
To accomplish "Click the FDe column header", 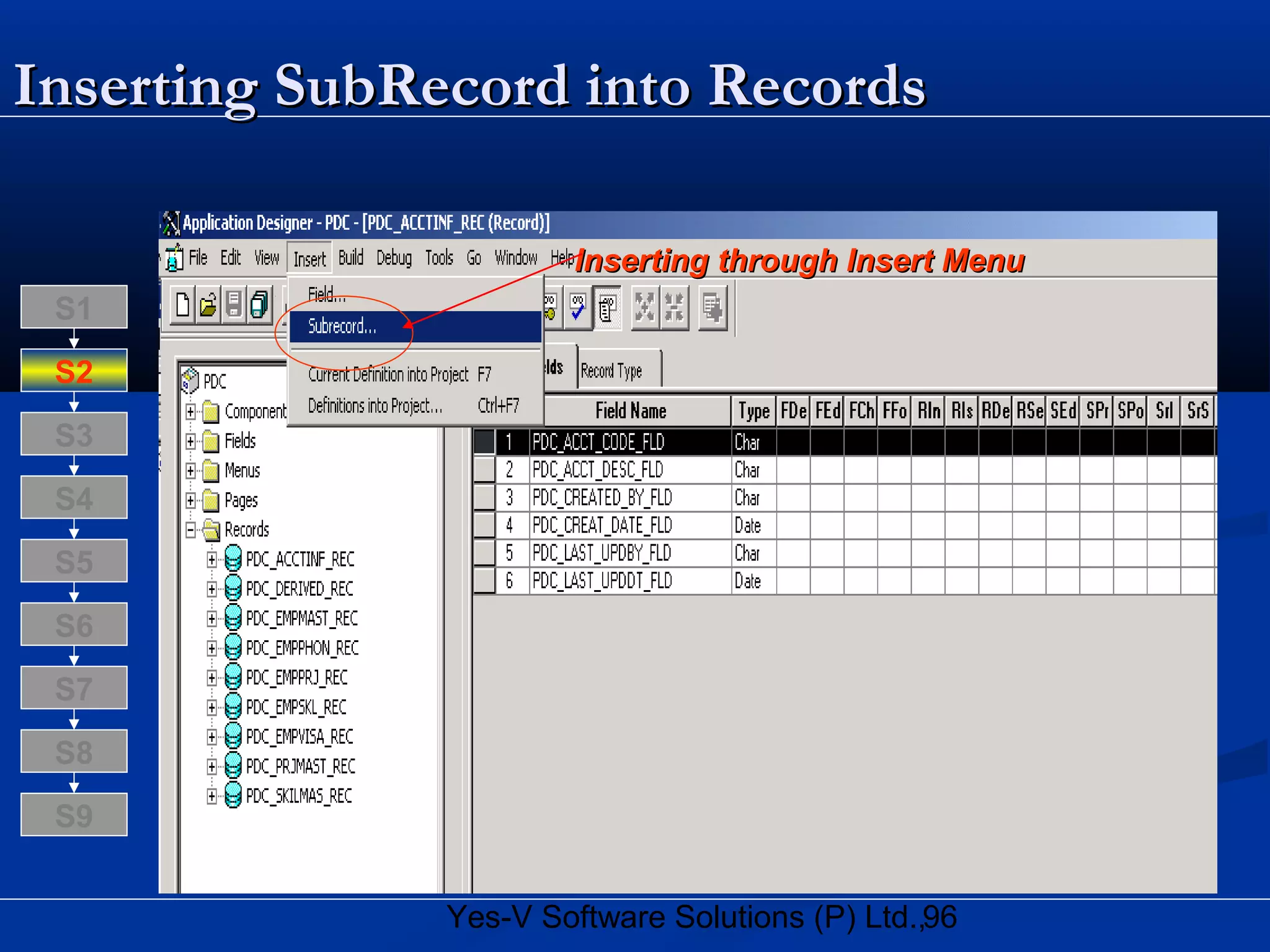I will (793, 411).
